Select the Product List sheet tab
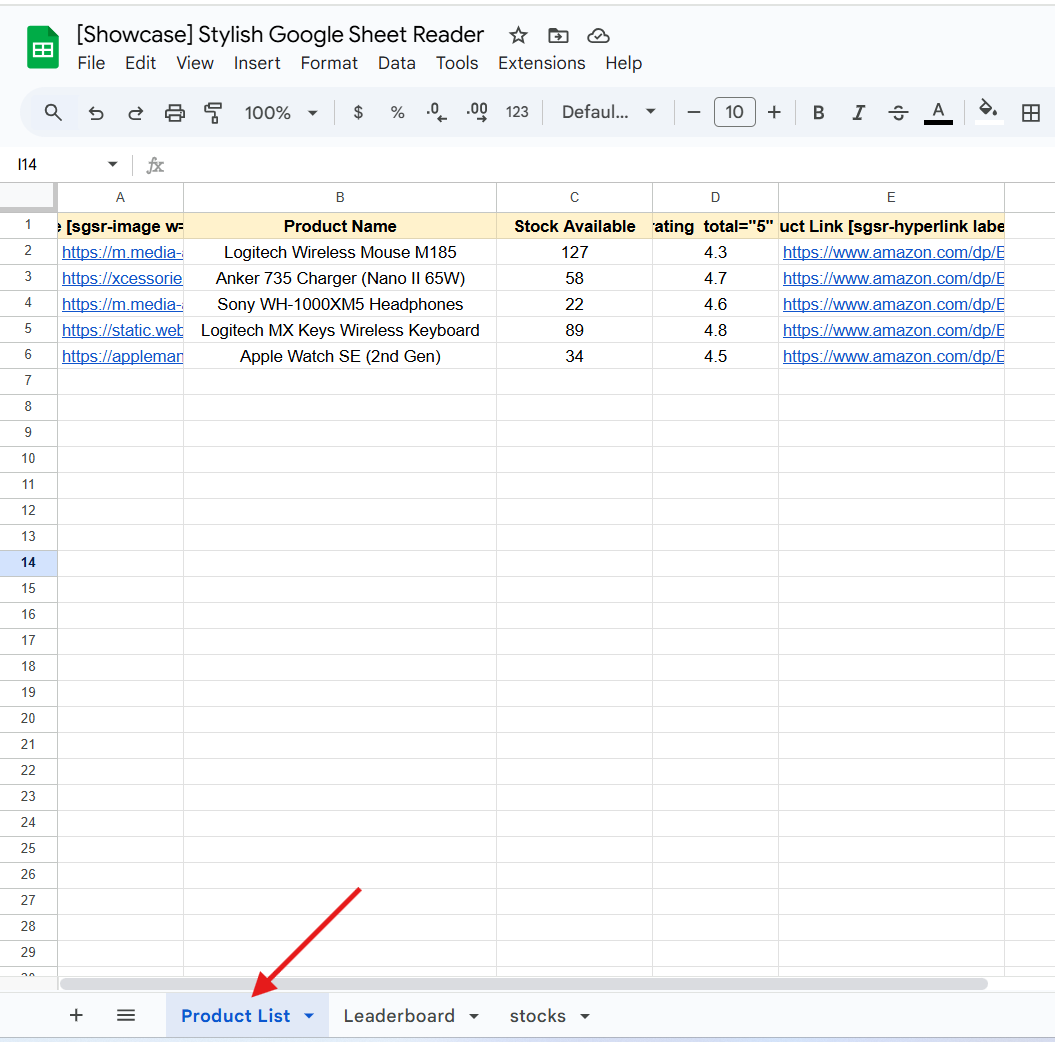The image size is (1055, 1042). pos(235,1016)
